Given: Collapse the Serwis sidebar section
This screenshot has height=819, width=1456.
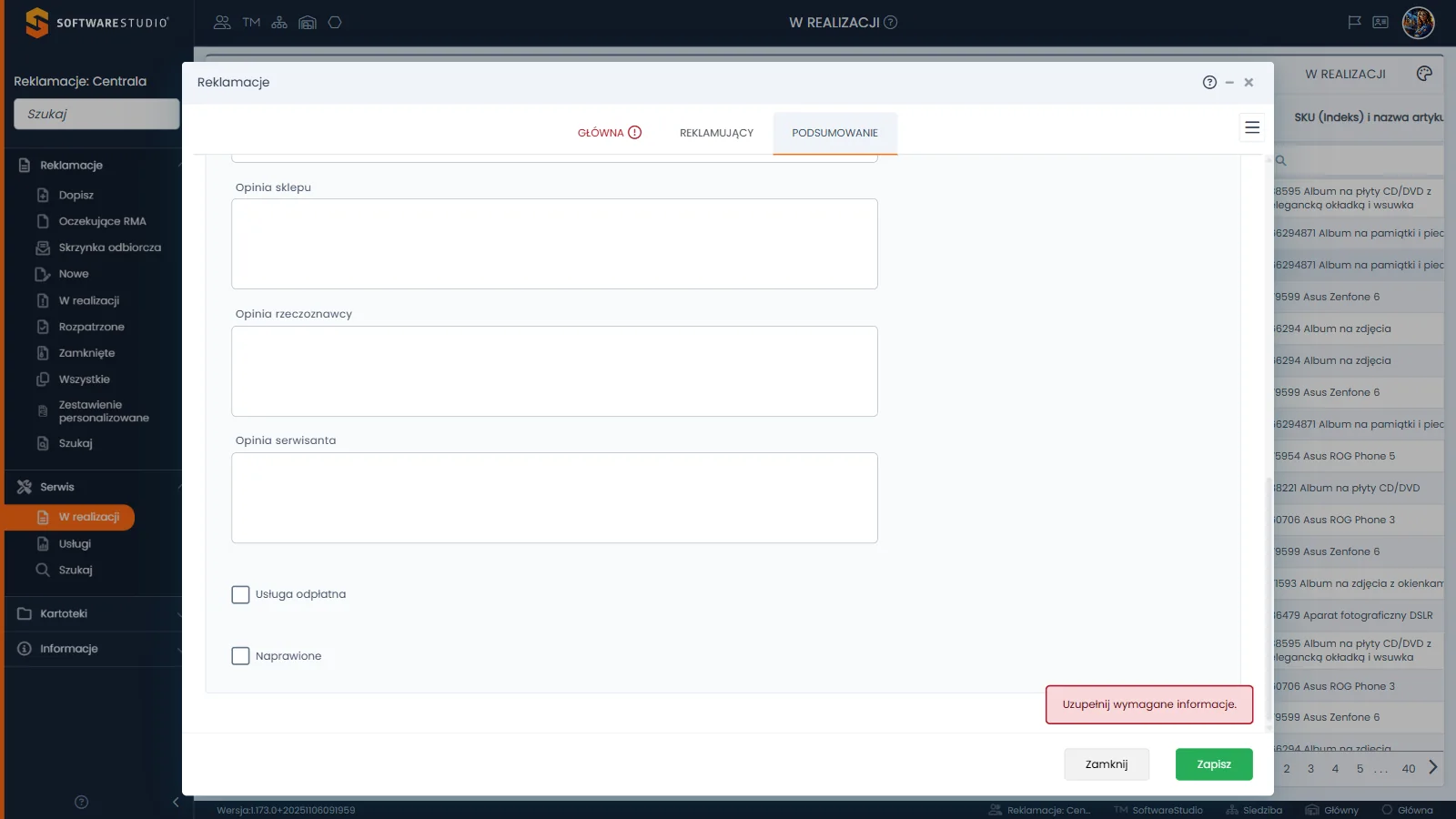Looking at the screenshot, I should coord(179,488).
